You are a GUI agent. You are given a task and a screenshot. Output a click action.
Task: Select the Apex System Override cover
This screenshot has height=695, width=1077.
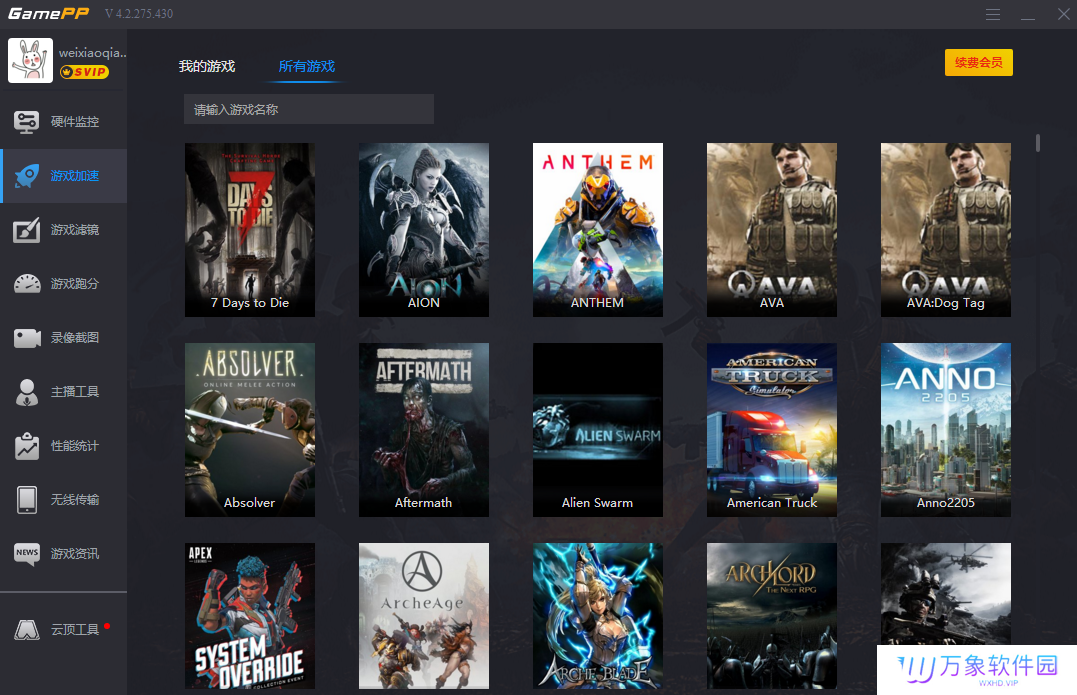tap(250, 616)
